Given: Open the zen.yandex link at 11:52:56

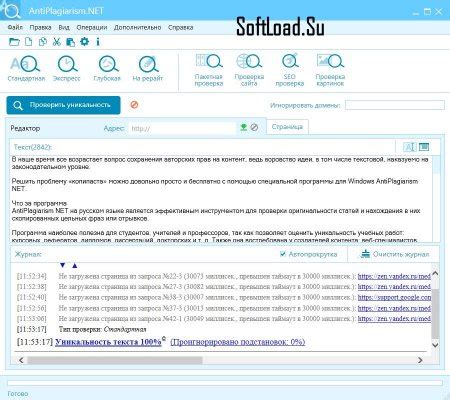Looking at the screenshot, I should (394, 308).
